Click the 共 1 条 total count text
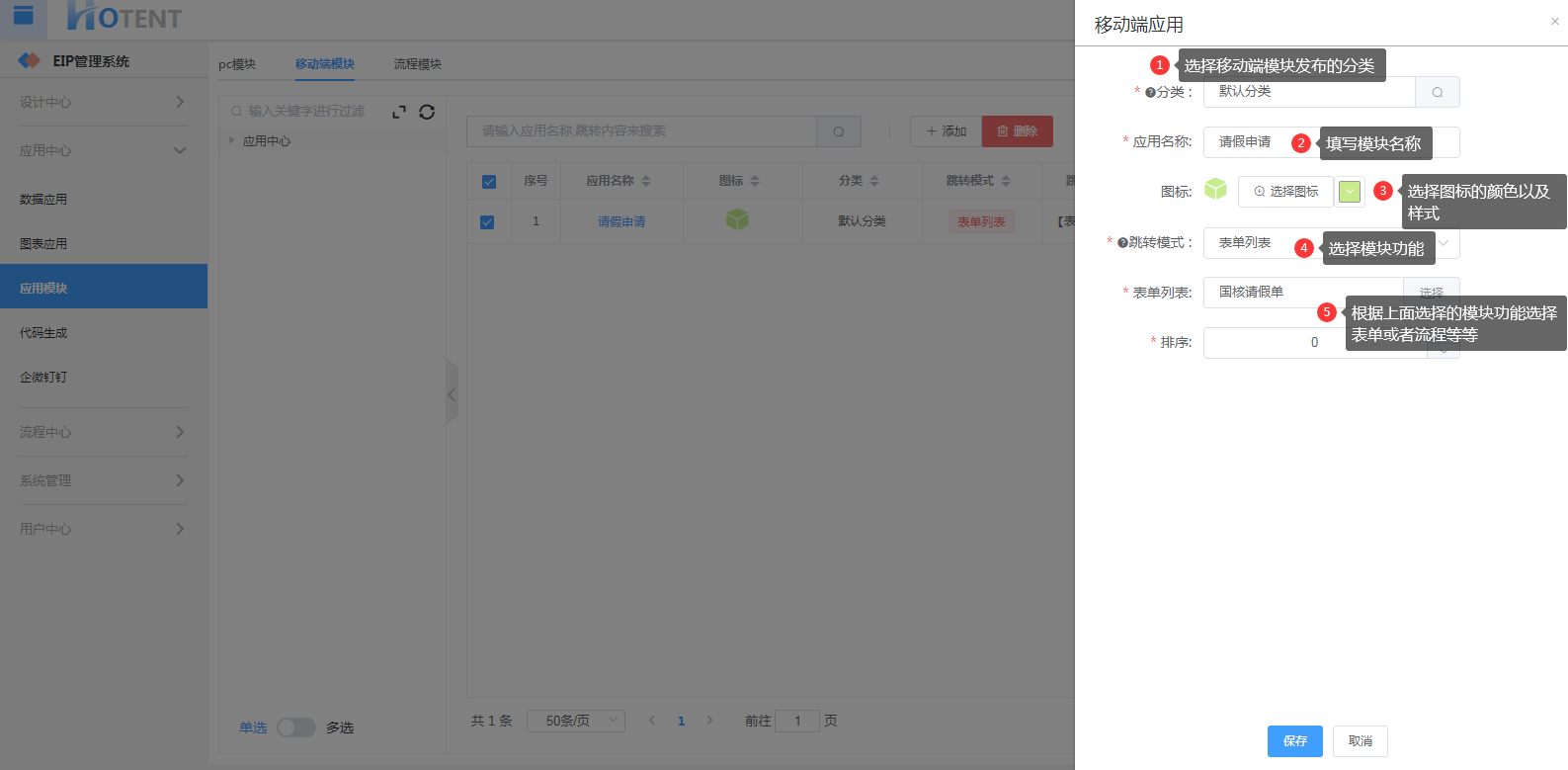Viewport: 1568px width, 770px height. 492,722
